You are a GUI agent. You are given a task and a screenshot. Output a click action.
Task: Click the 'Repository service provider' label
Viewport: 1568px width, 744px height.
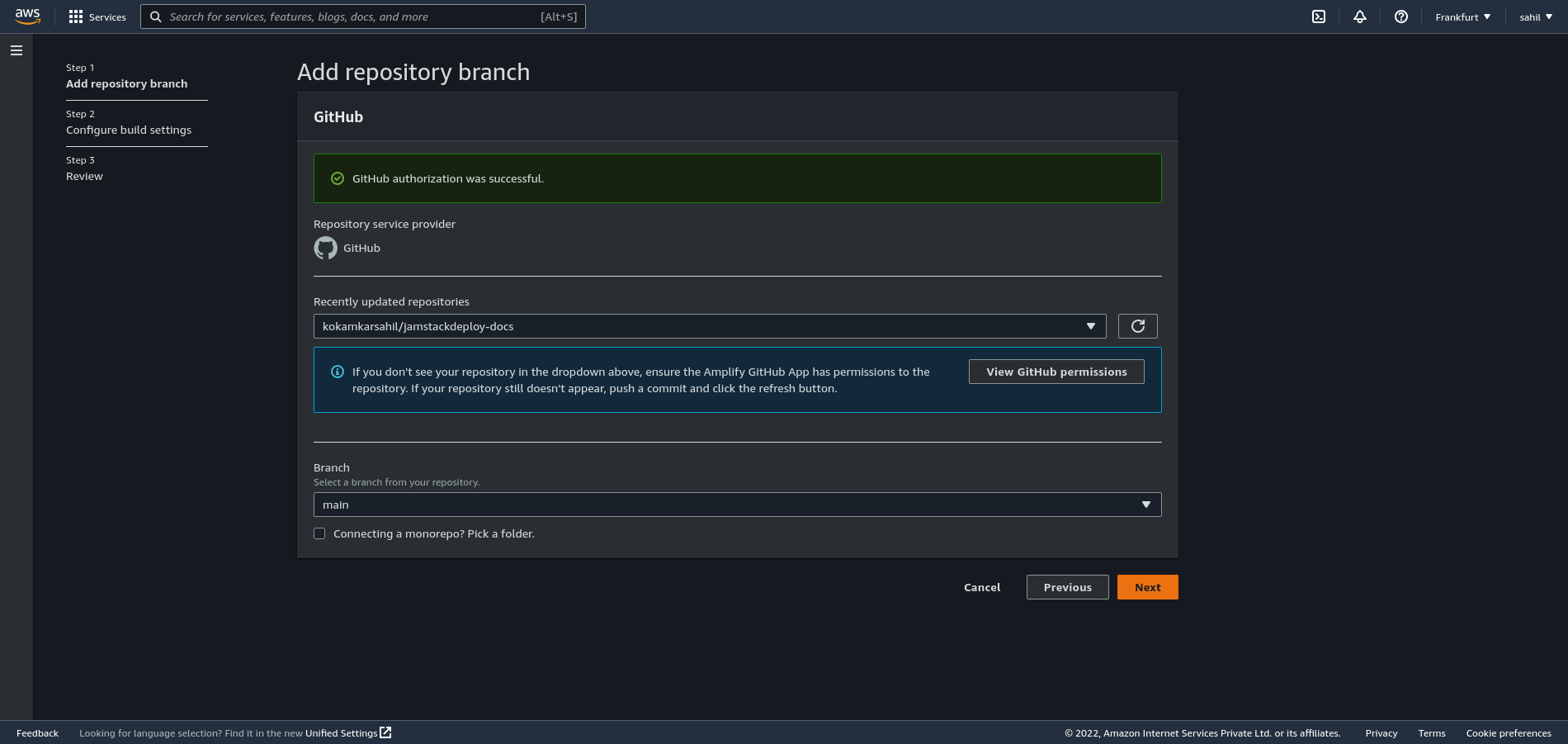[x=385, y=224]
